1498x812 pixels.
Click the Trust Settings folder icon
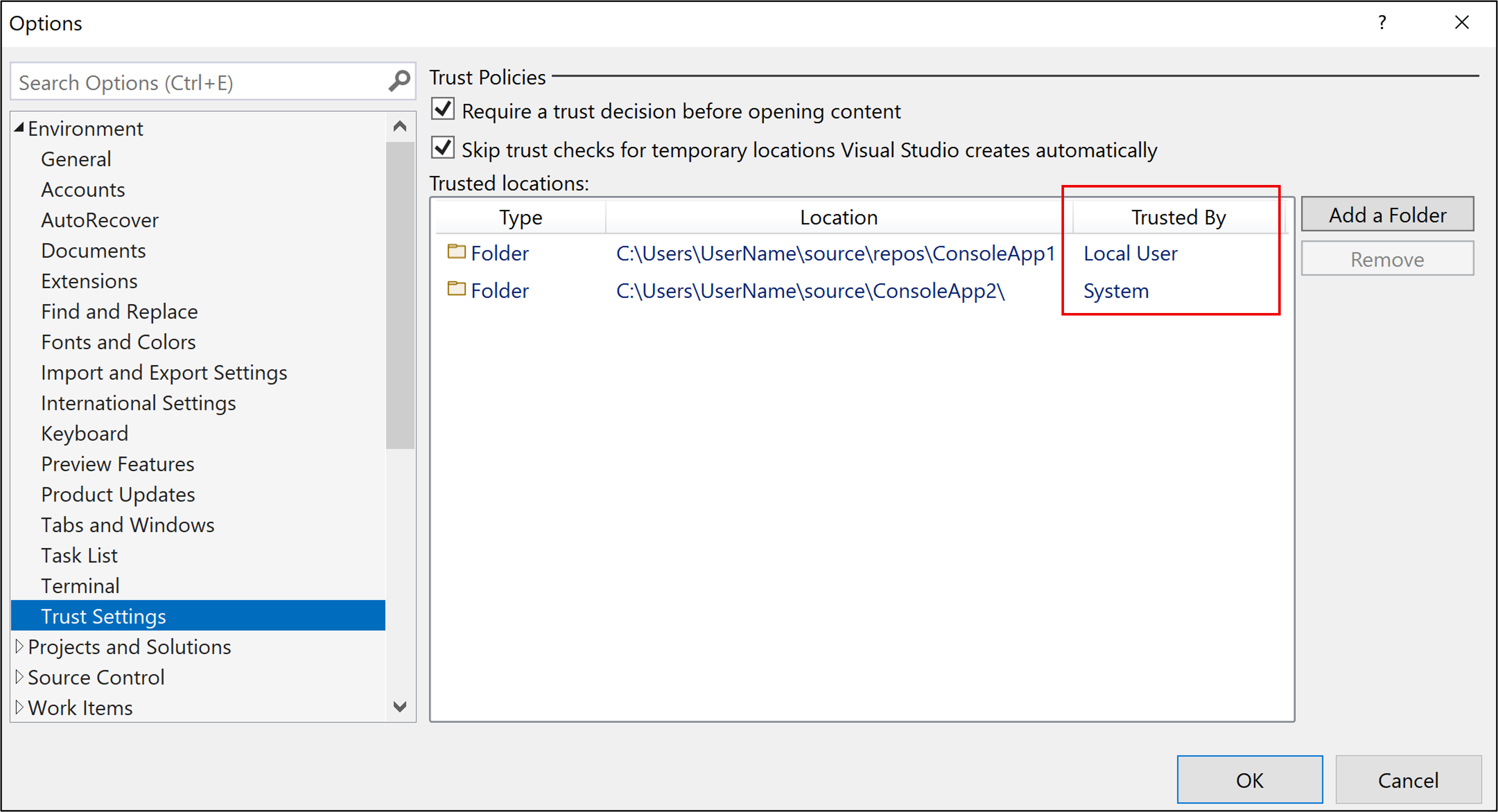click(x=455, y=254)
